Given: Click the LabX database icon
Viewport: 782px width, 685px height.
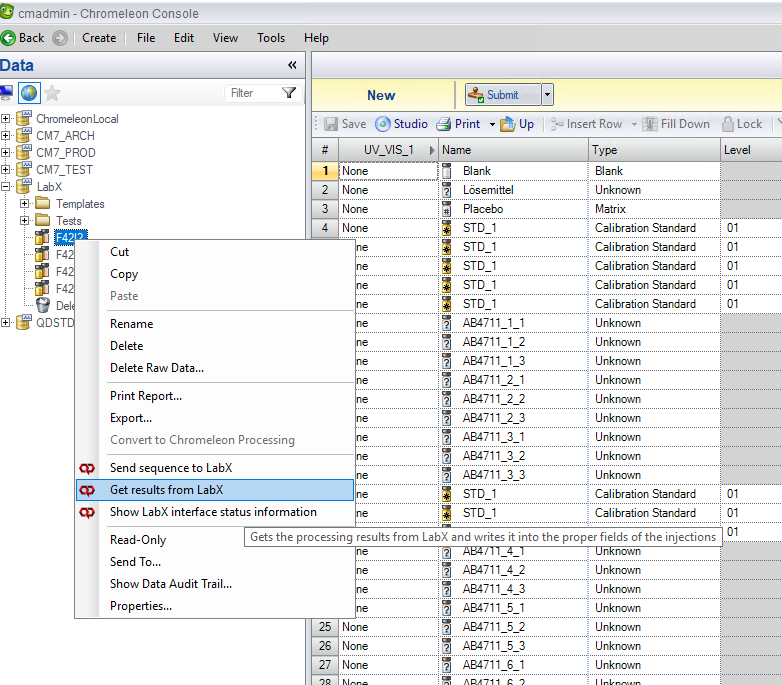Looking at the screenshot, I should 24,186.
